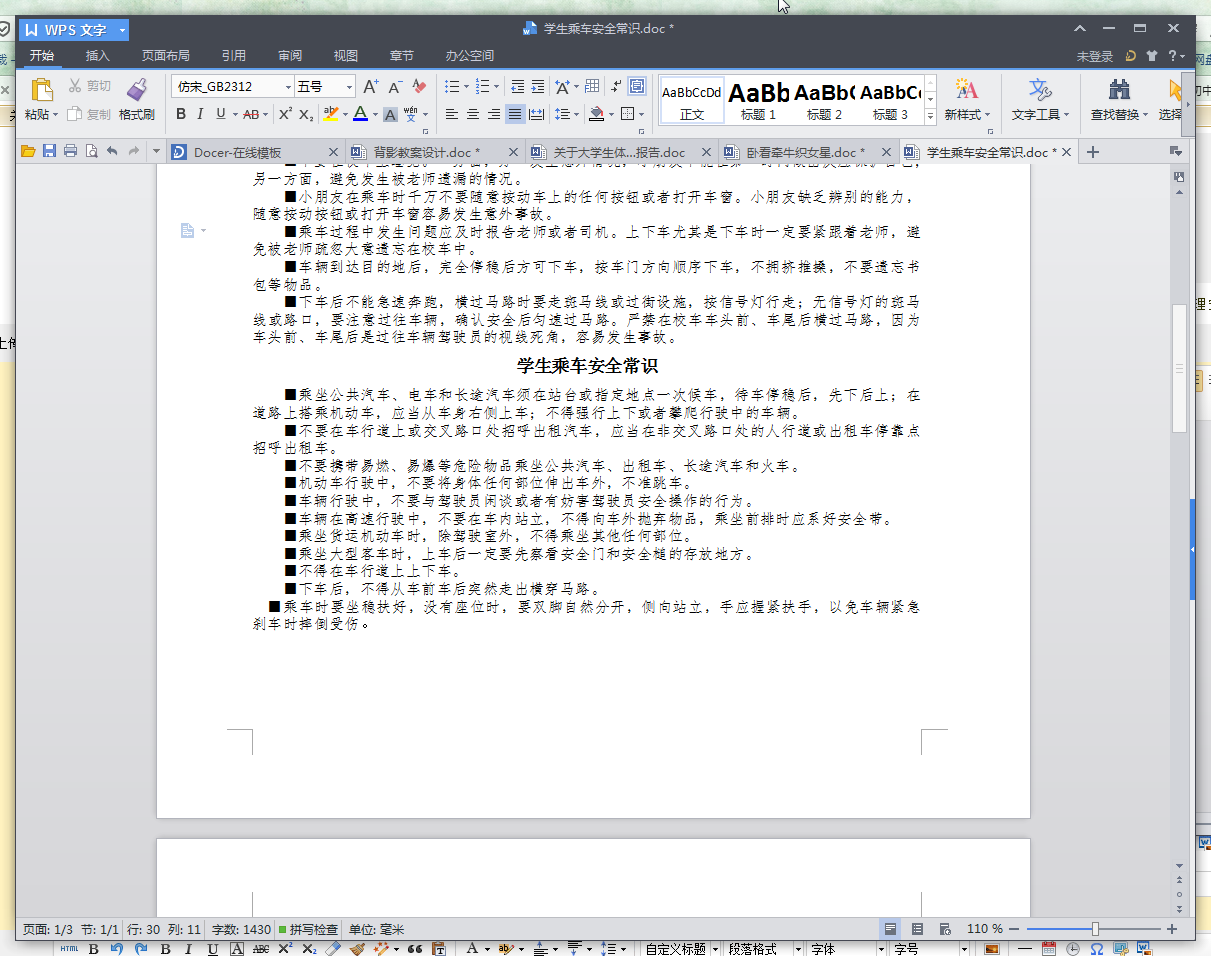Decrease paragraph indent icon
1211x956 pixels.
pos(517,87)
